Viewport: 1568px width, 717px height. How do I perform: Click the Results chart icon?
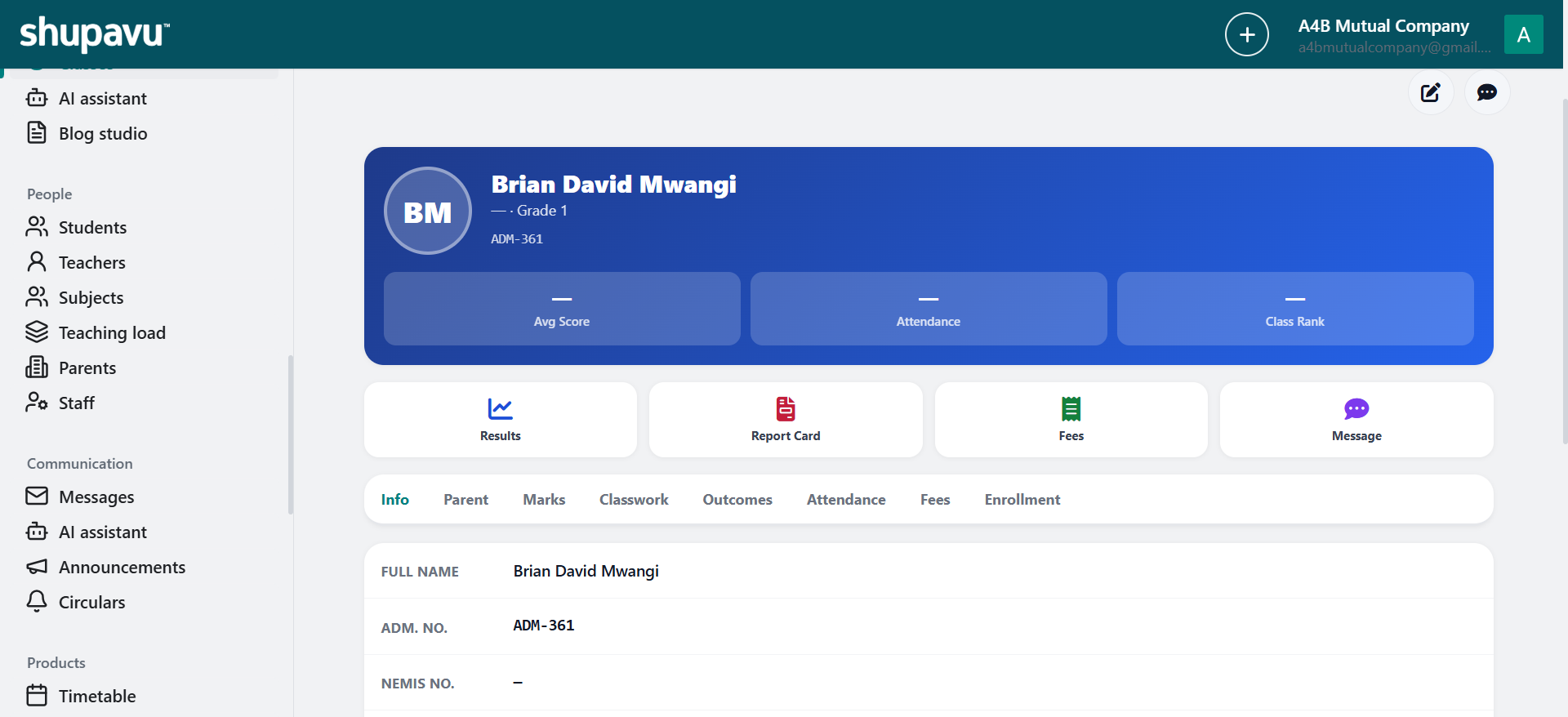[501, 408]
